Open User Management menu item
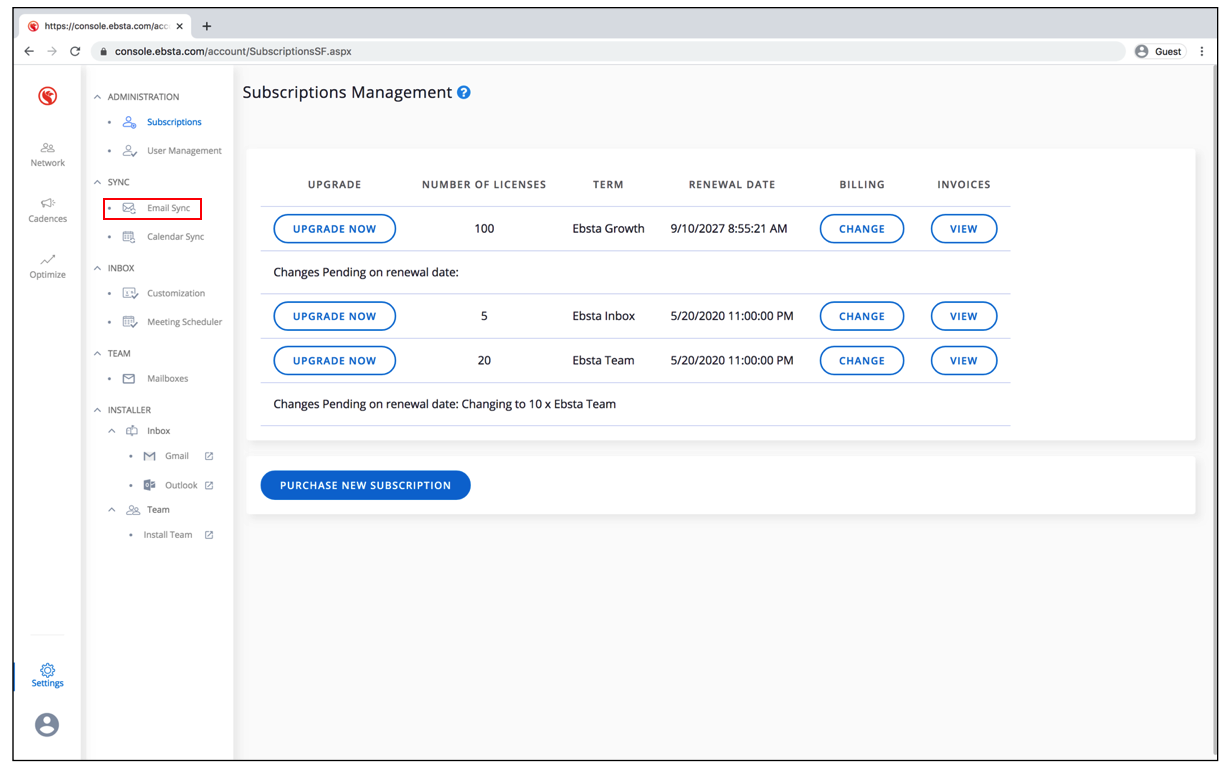This screenshot has height=772, width=1230. pyautogui.click(x=184, y=151)
